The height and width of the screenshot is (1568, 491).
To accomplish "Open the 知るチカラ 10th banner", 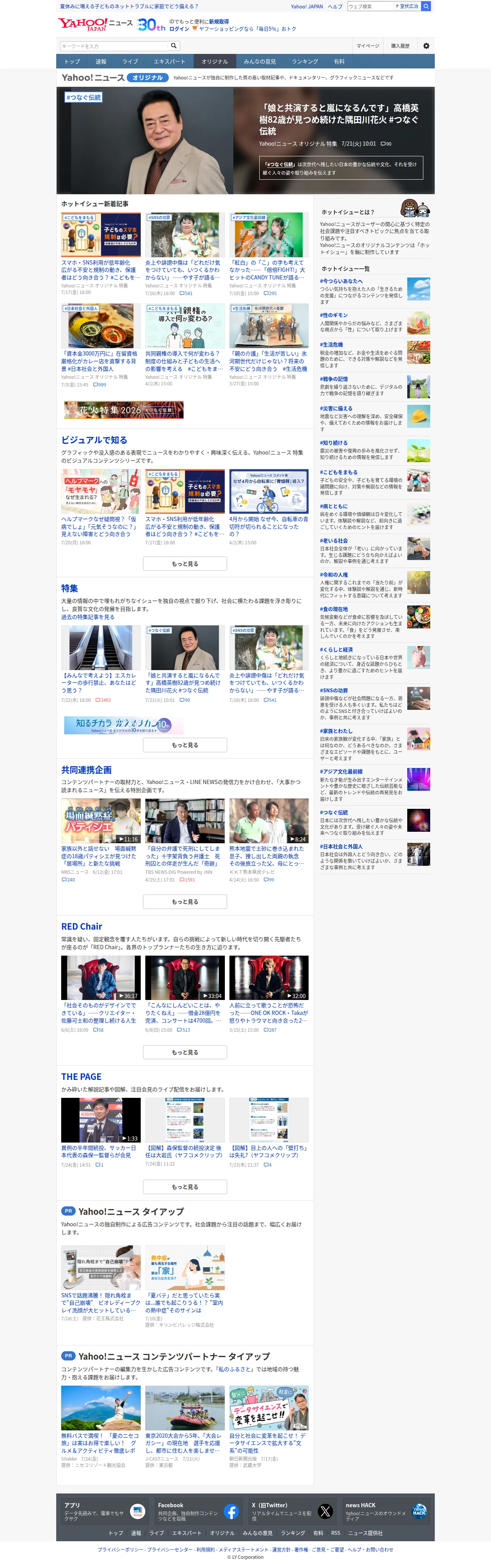I will [x=124, y=724].
